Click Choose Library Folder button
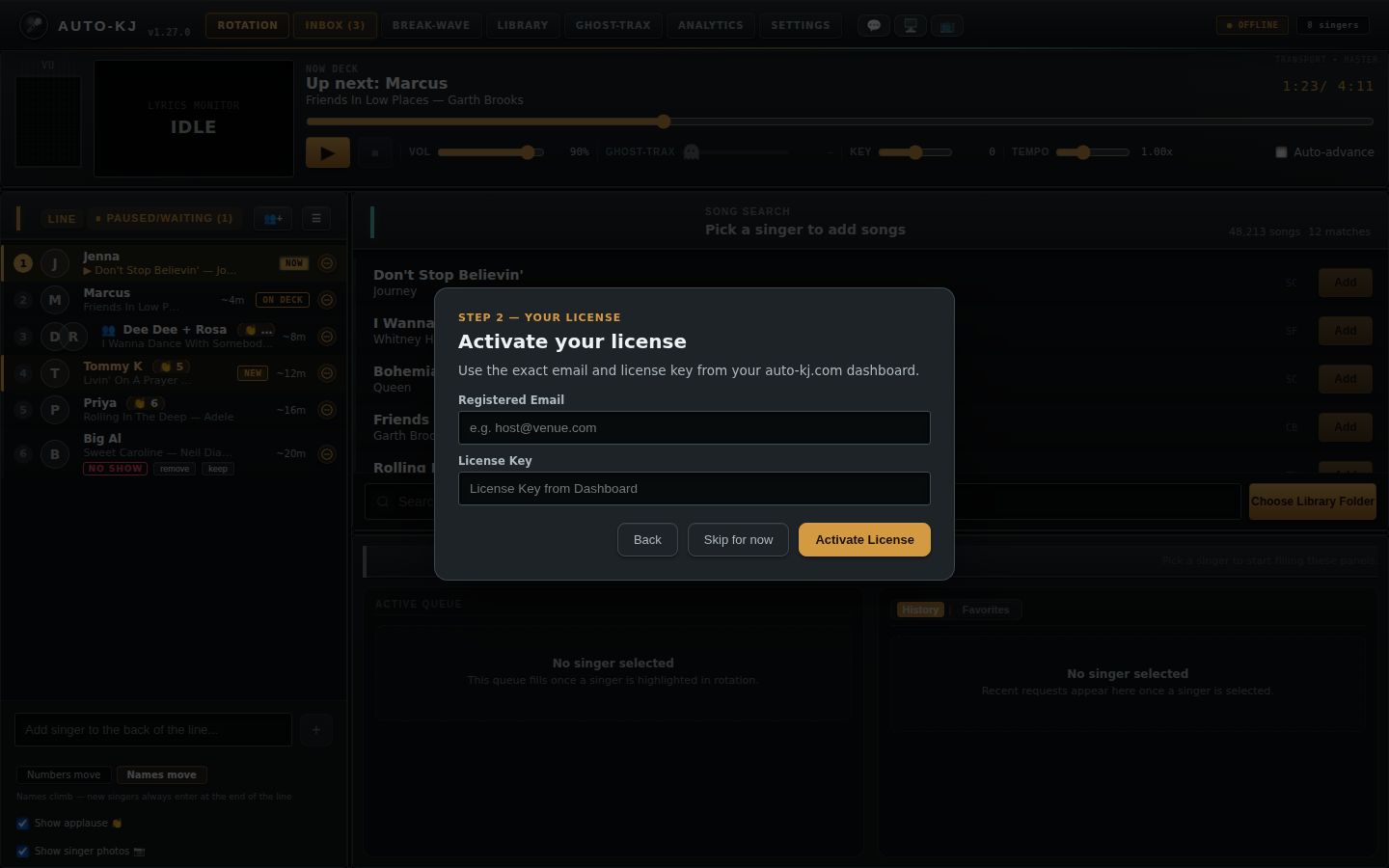This screenshot has width=1389, height=868. 1313,502
